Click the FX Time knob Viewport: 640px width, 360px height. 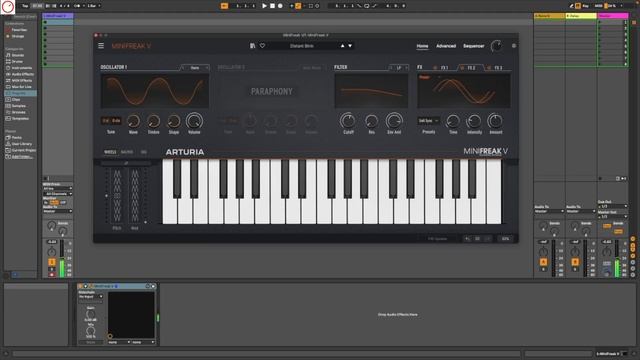(453, 121)
